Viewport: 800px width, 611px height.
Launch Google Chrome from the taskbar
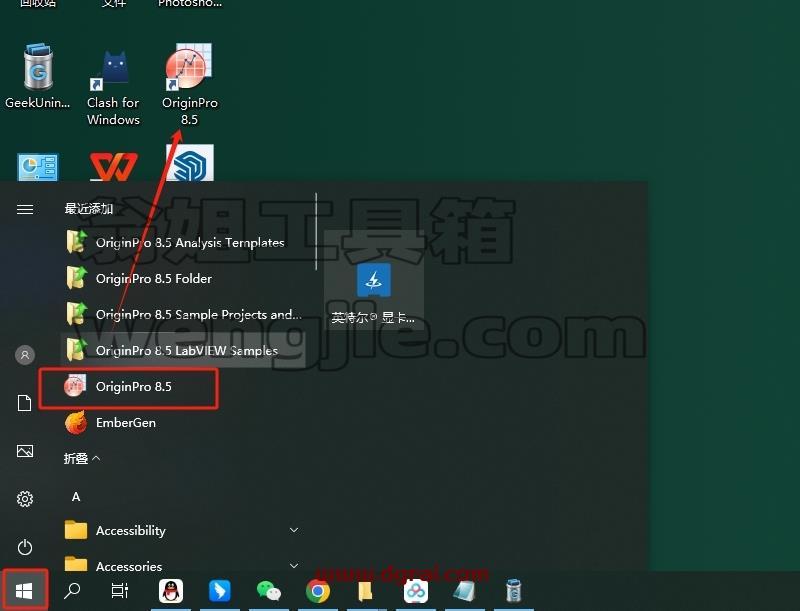317,591
